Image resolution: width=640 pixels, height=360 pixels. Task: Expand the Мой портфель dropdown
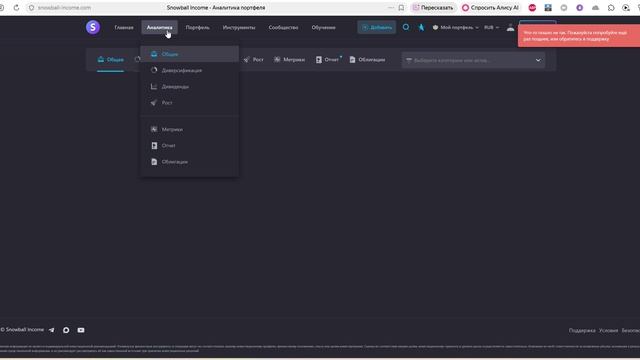click(456, 27)
